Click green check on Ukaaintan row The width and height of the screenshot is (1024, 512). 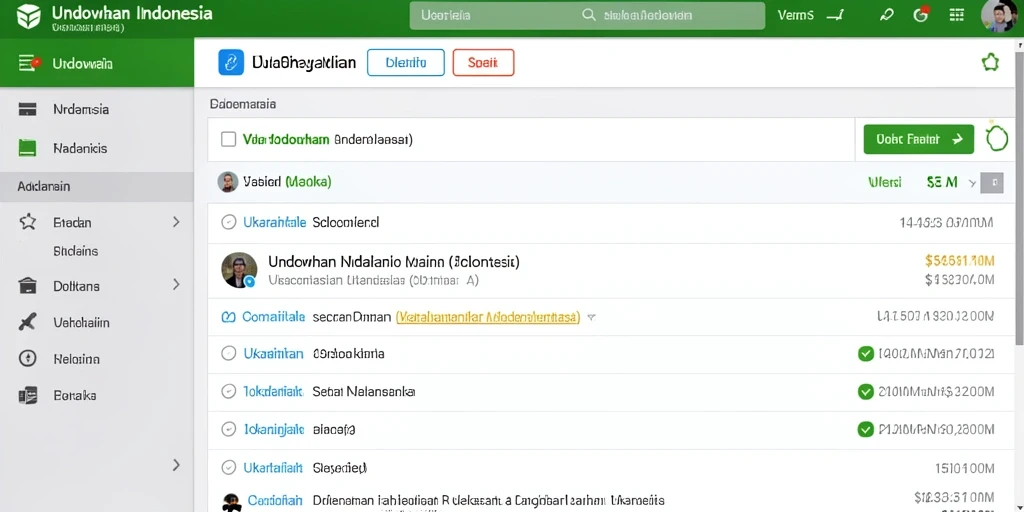click(865, 354)
